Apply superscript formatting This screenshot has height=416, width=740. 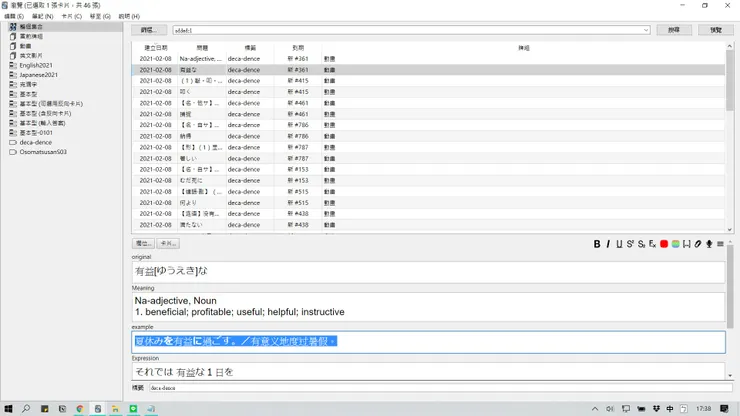coord(630,244)
